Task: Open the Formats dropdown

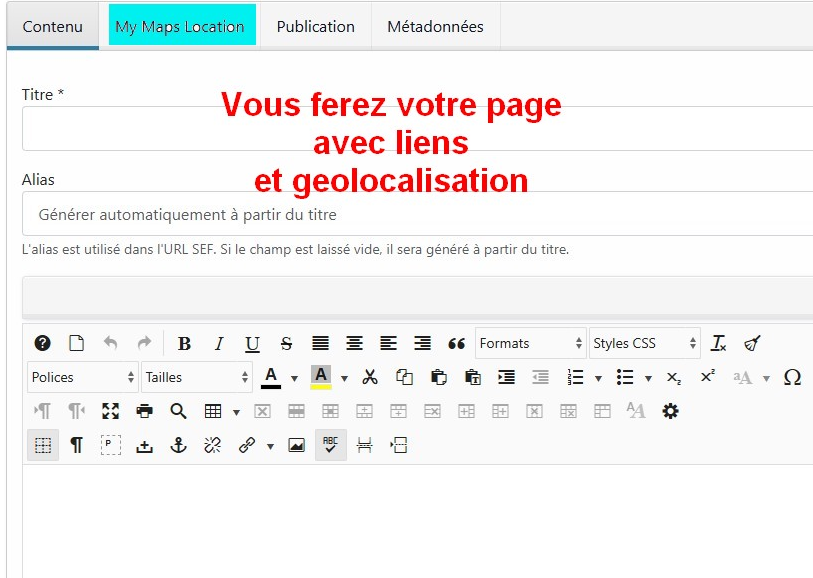Action: 530,343
